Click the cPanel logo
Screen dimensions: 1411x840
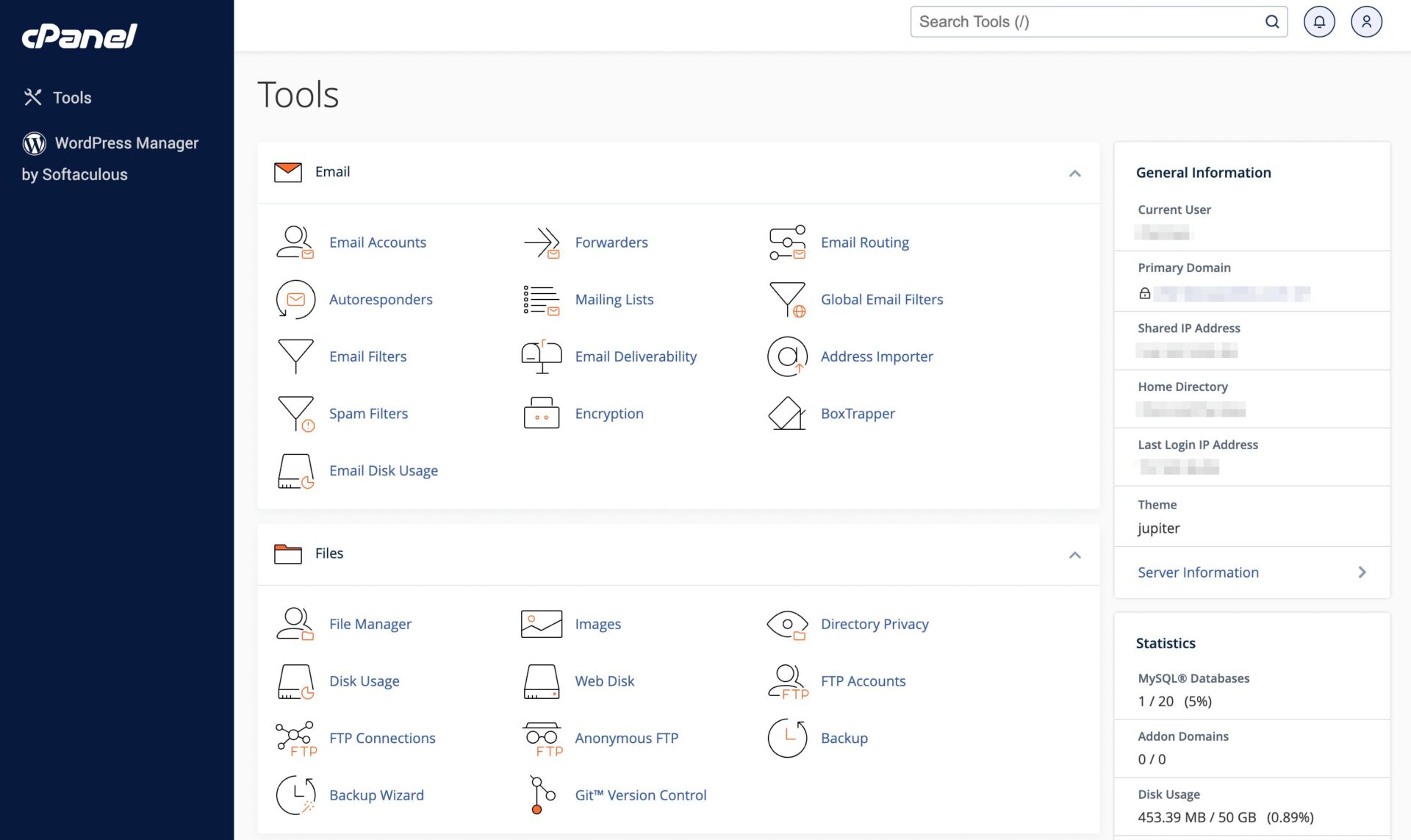point(79,35)
